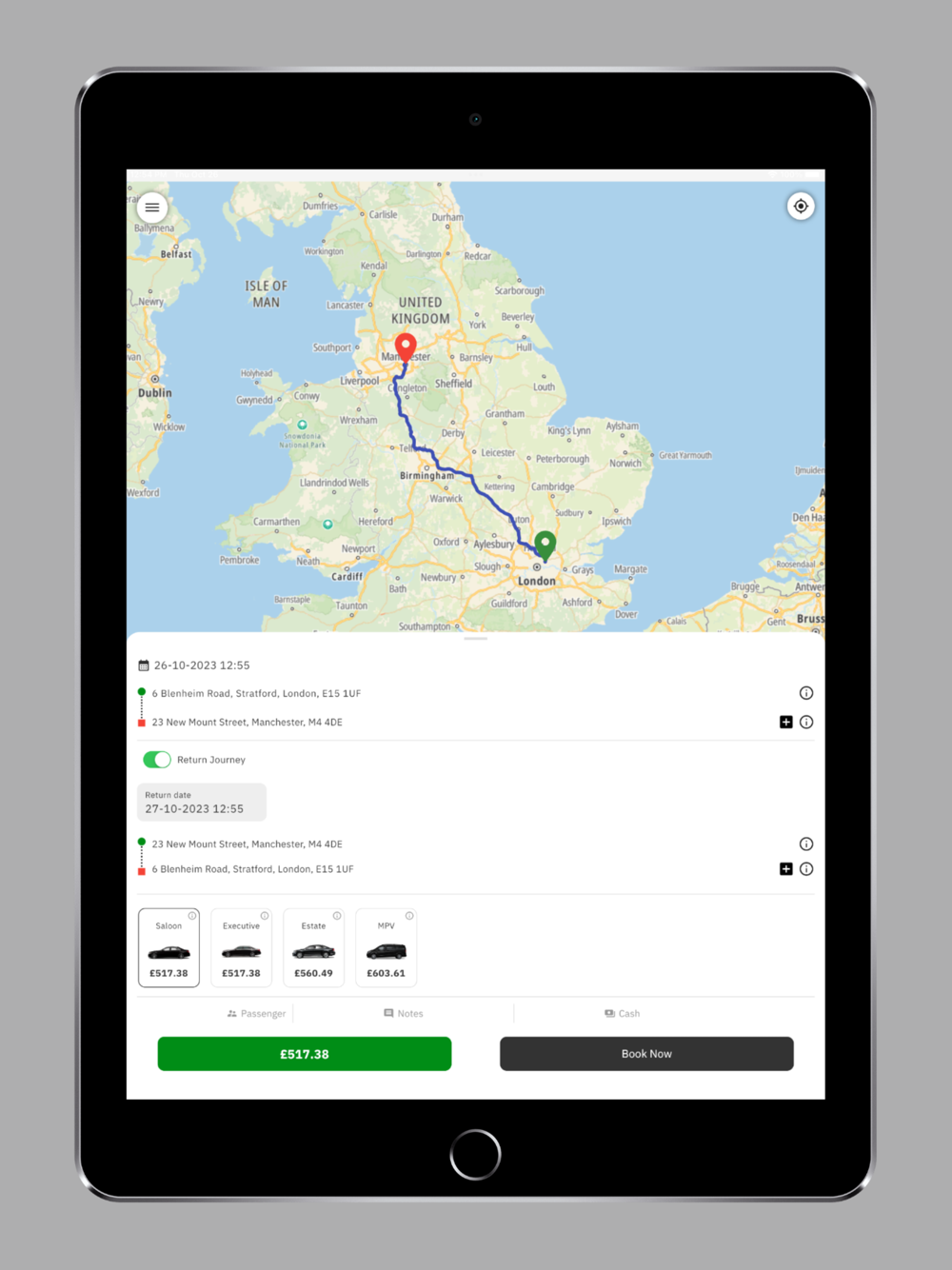The height and width of the screenshot is (1270, 952).
Task: Show info for the return Blenheim Road drop-off
Action: click(x=806, y=868)
